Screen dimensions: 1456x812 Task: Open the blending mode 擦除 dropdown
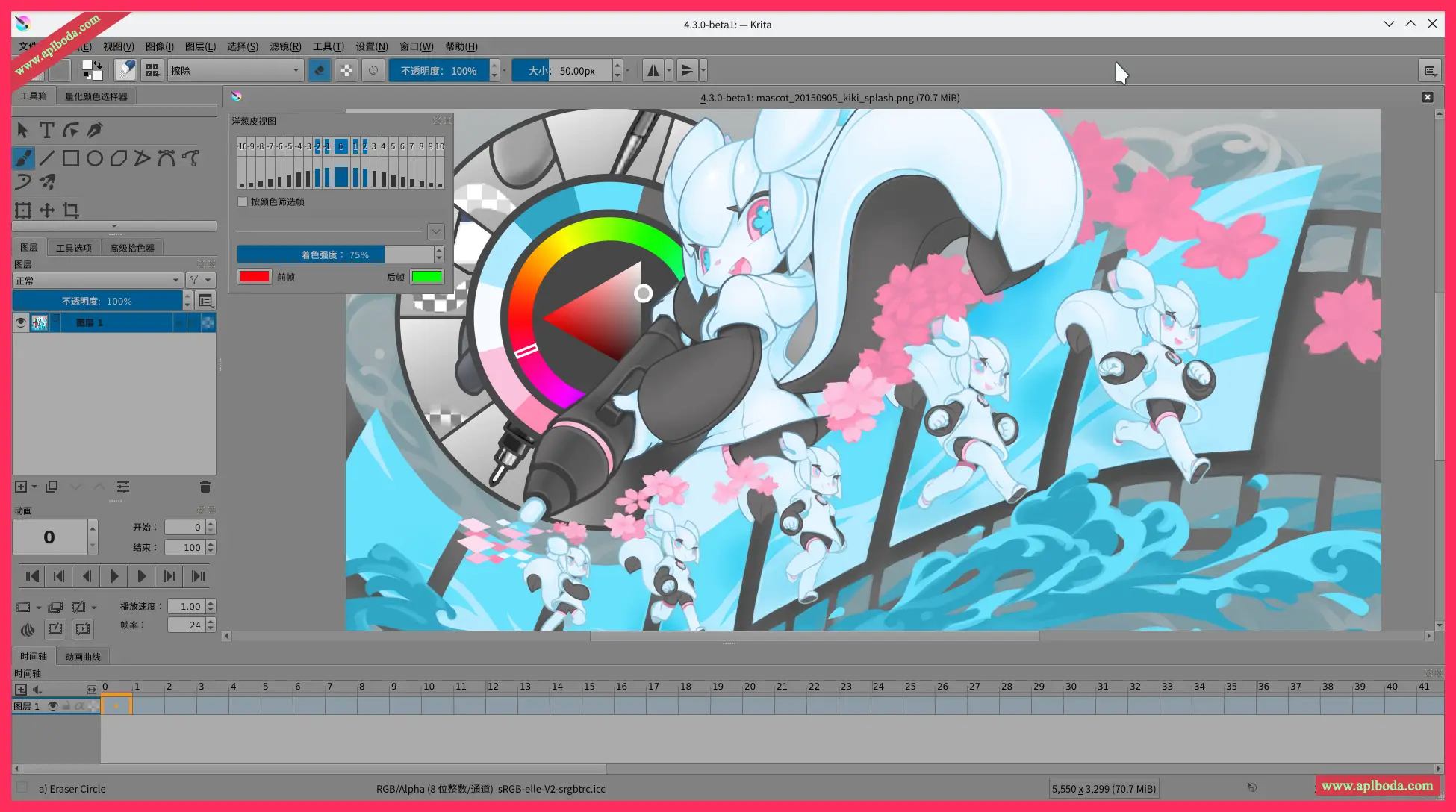234,70
